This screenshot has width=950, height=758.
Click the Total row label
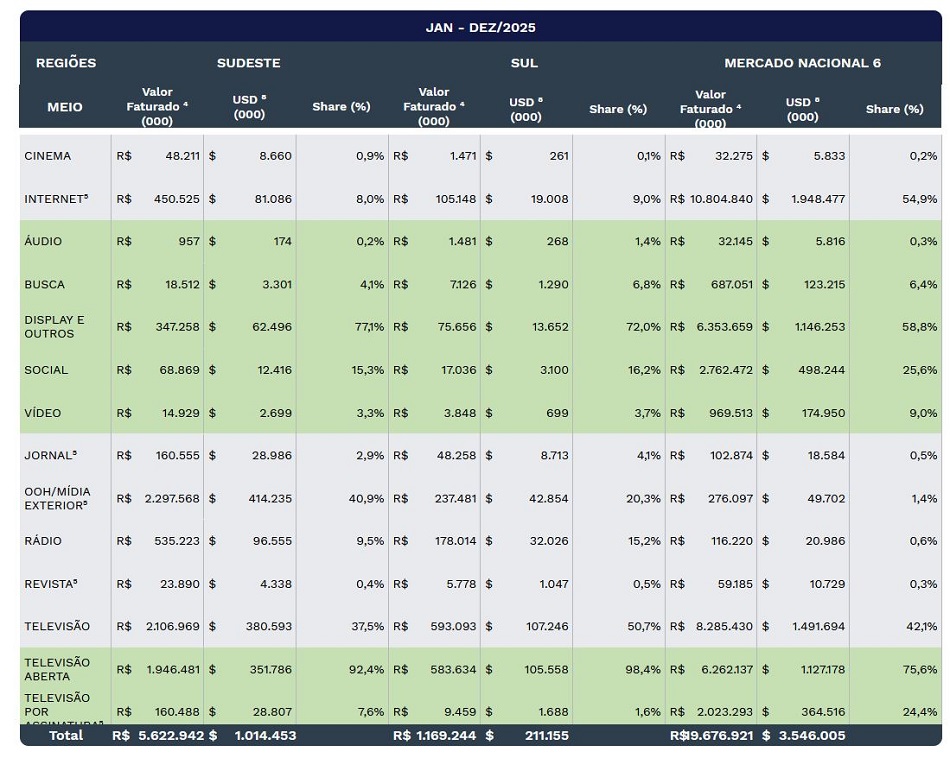(x=65, y=736)
